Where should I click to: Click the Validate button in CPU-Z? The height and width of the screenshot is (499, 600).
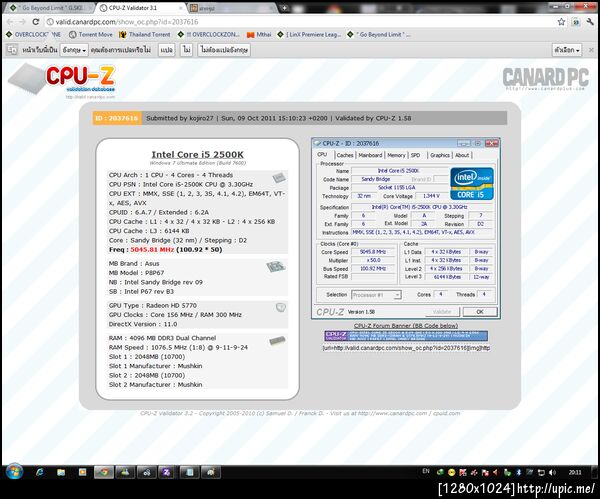coord(442,311)
